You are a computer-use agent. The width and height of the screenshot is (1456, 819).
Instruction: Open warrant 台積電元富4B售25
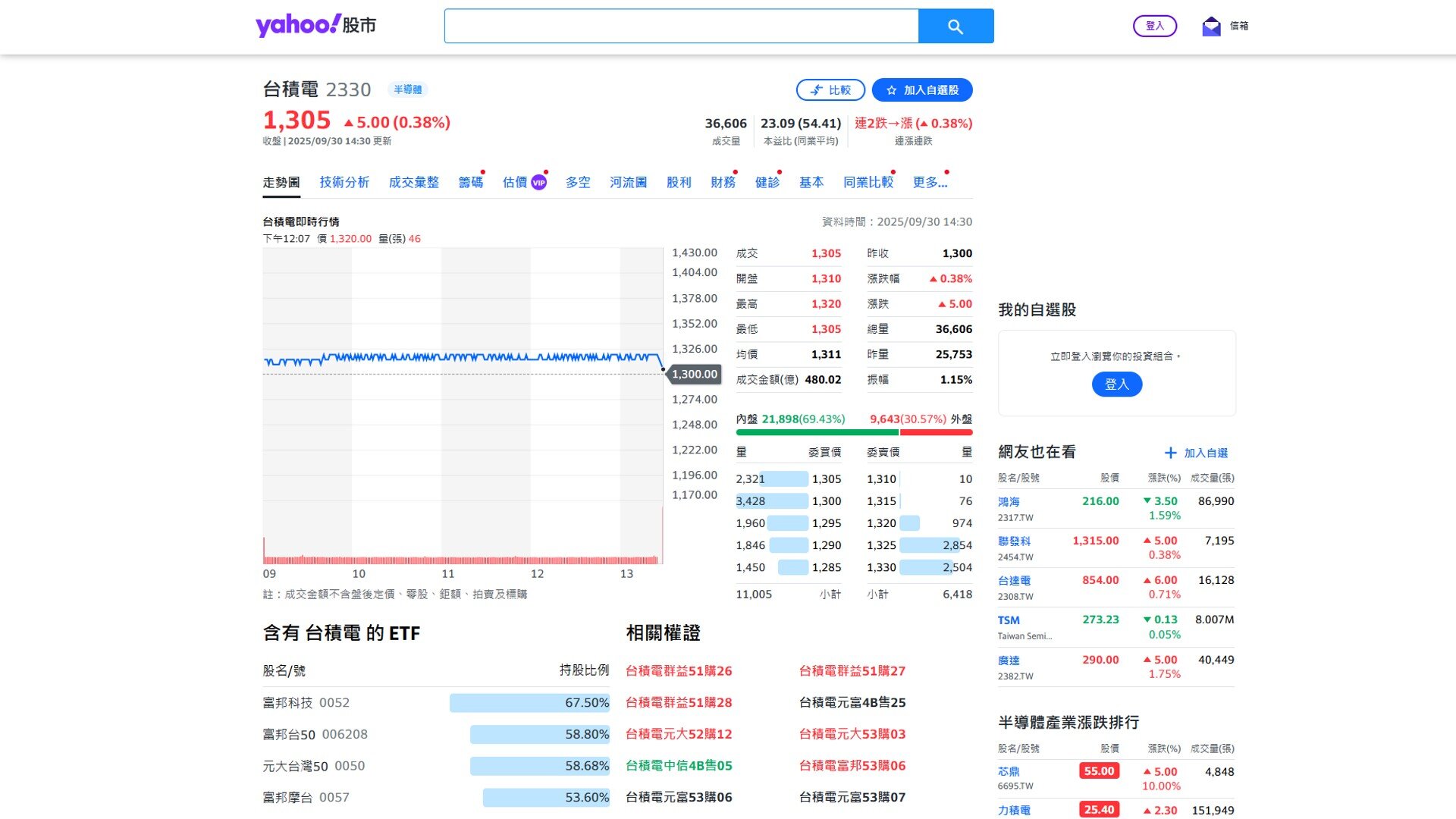pyautogui.click(x=852, y=703)
